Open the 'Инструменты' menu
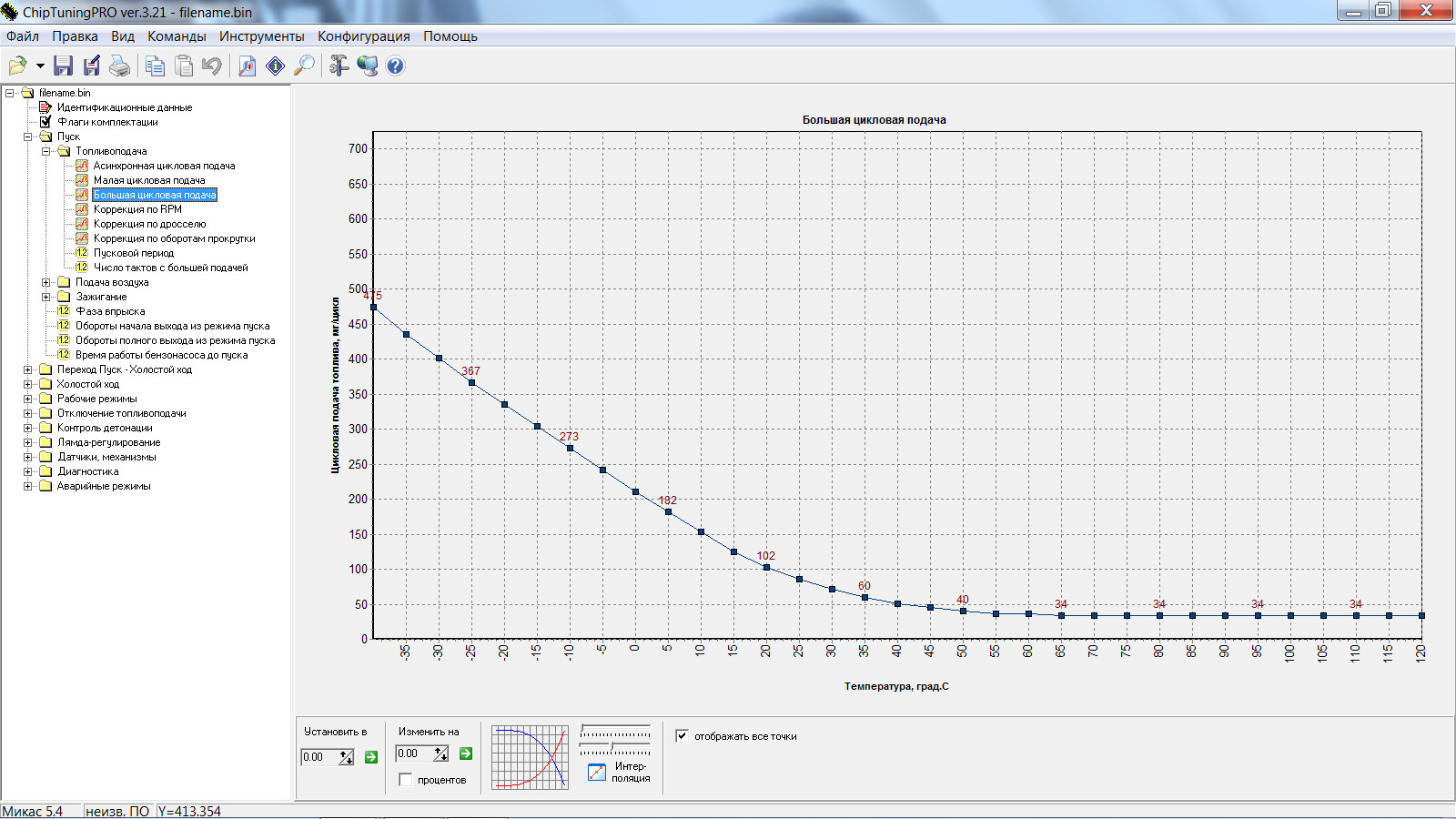 tap(261, 36)
